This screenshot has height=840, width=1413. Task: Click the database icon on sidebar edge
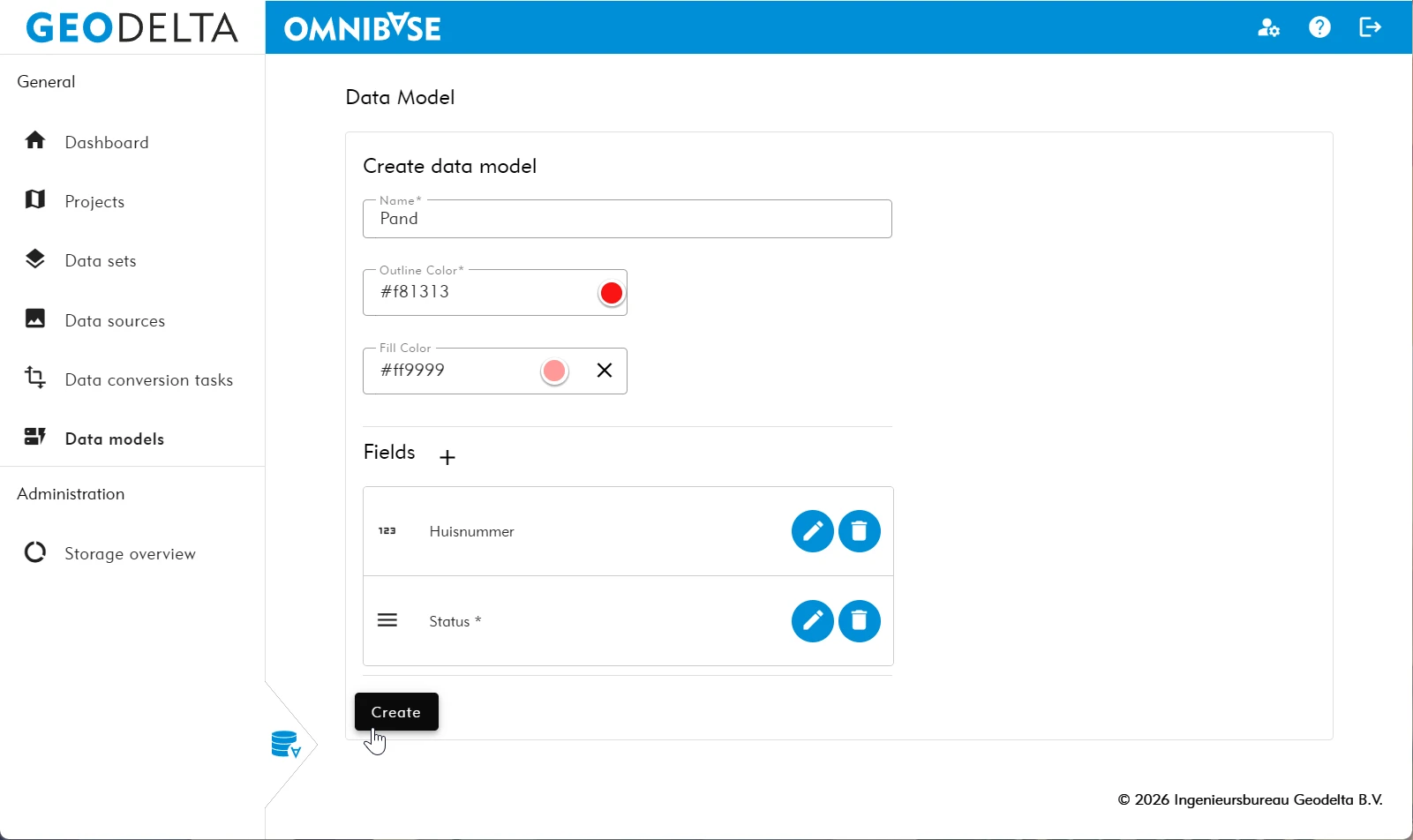coord(286,745)
